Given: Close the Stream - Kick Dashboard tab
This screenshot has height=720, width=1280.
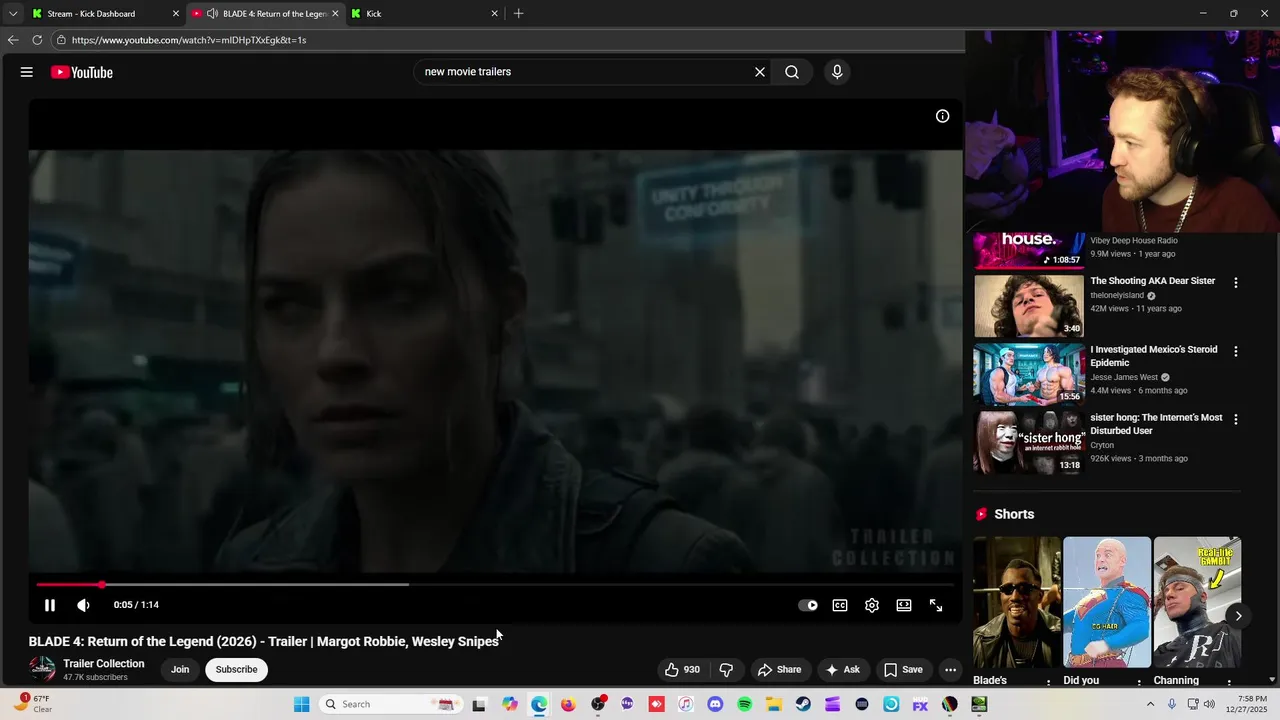Looking at the screenshot, I should coord(176,14).
